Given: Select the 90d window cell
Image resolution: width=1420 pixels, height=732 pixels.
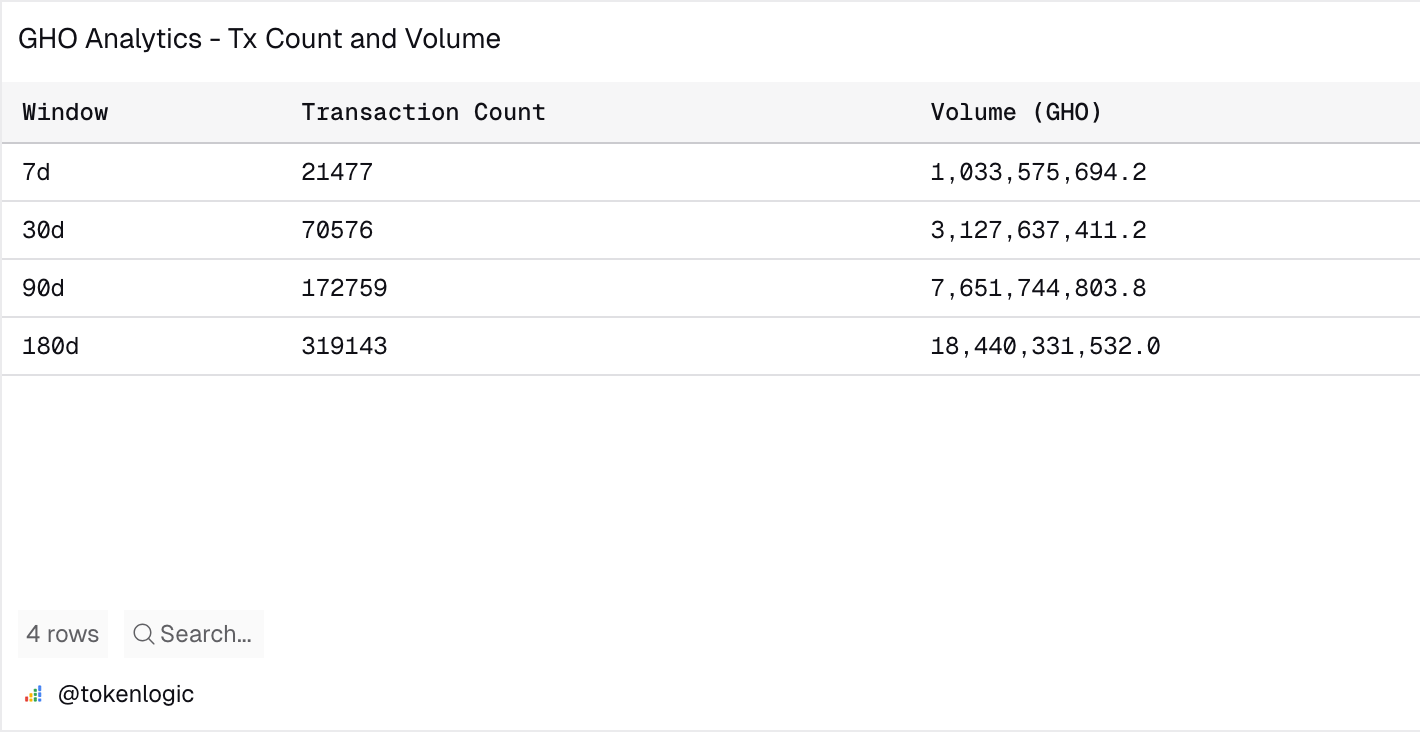Looking at the screenshot, I should [x=43, y=288].
